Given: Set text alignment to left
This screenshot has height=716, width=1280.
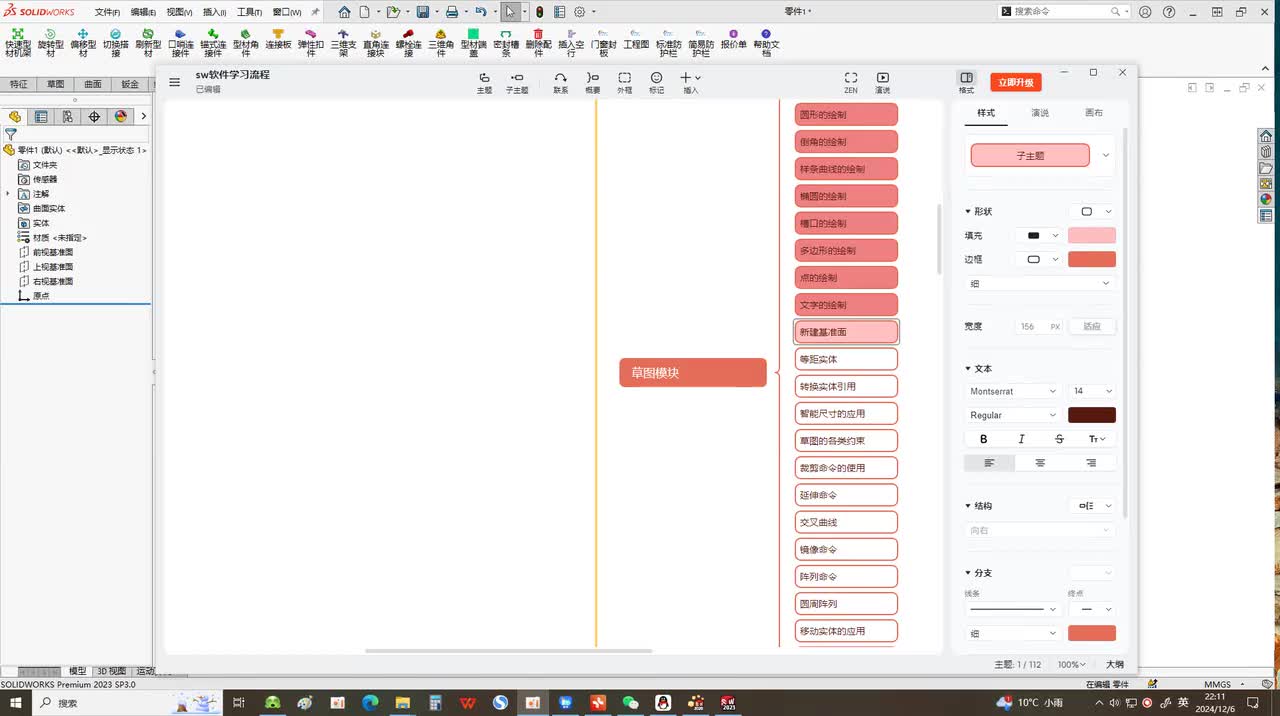Looking at the screenshot, I should [989, 463].
